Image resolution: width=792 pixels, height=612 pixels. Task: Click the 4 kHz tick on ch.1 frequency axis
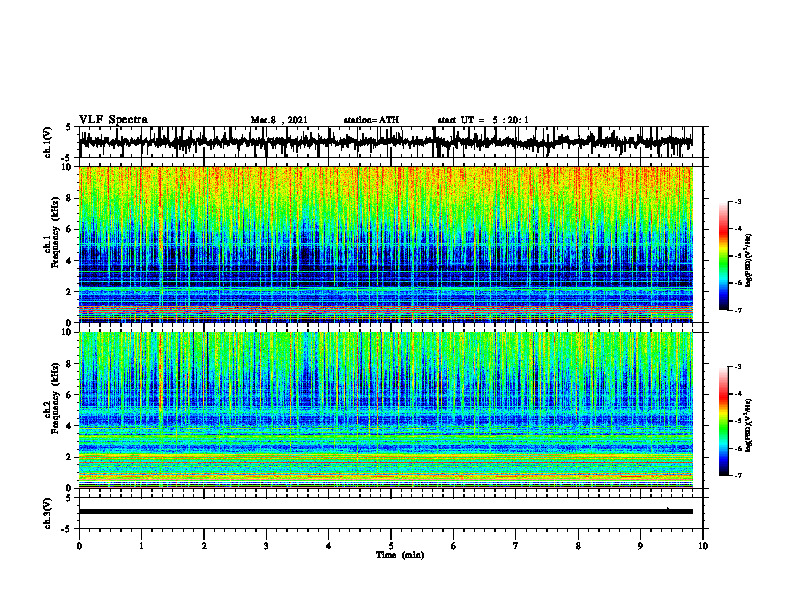pyautogui.click(x=70, y=261)
